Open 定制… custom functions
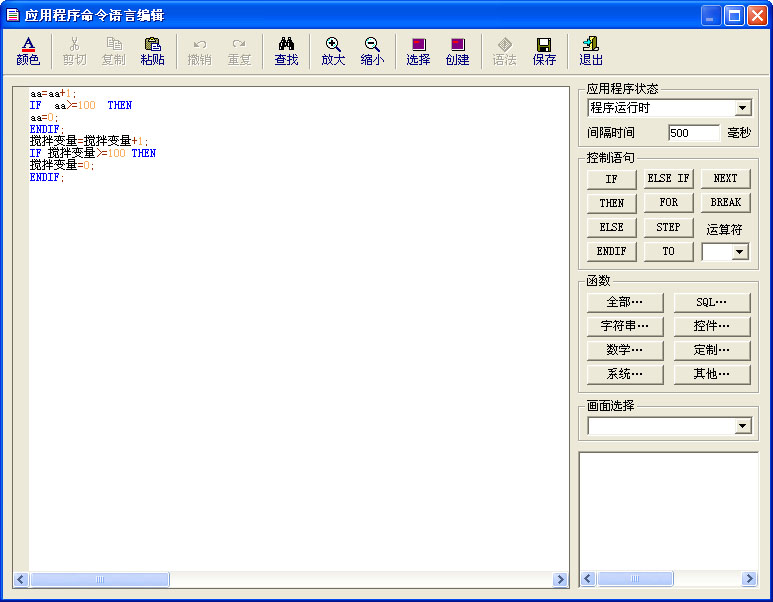The image size is (773, 602). click(712, 351)
